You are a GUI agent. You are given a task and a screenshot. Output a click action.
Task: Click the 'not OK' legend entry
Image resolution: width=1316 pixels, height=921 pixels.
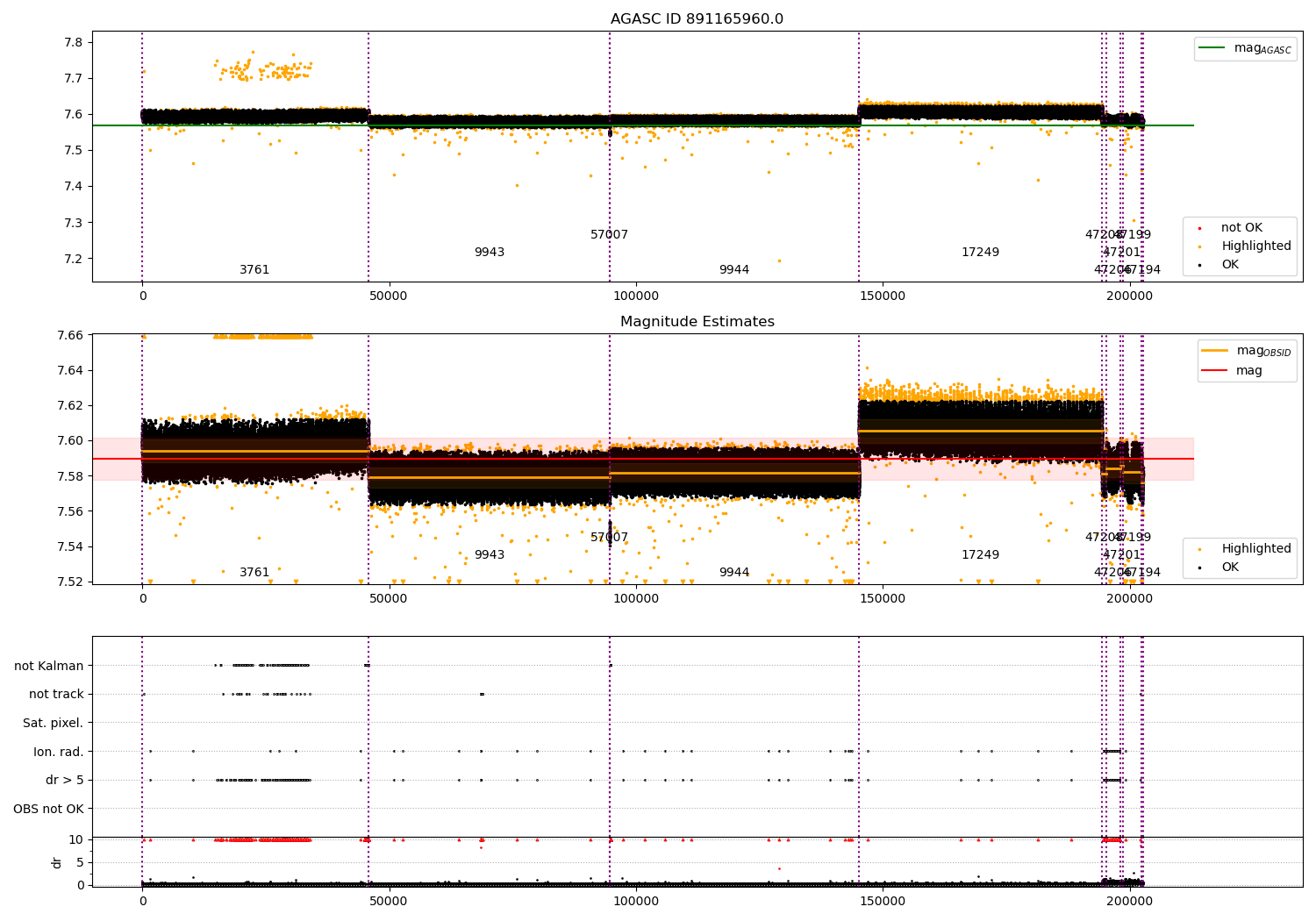1240,228
